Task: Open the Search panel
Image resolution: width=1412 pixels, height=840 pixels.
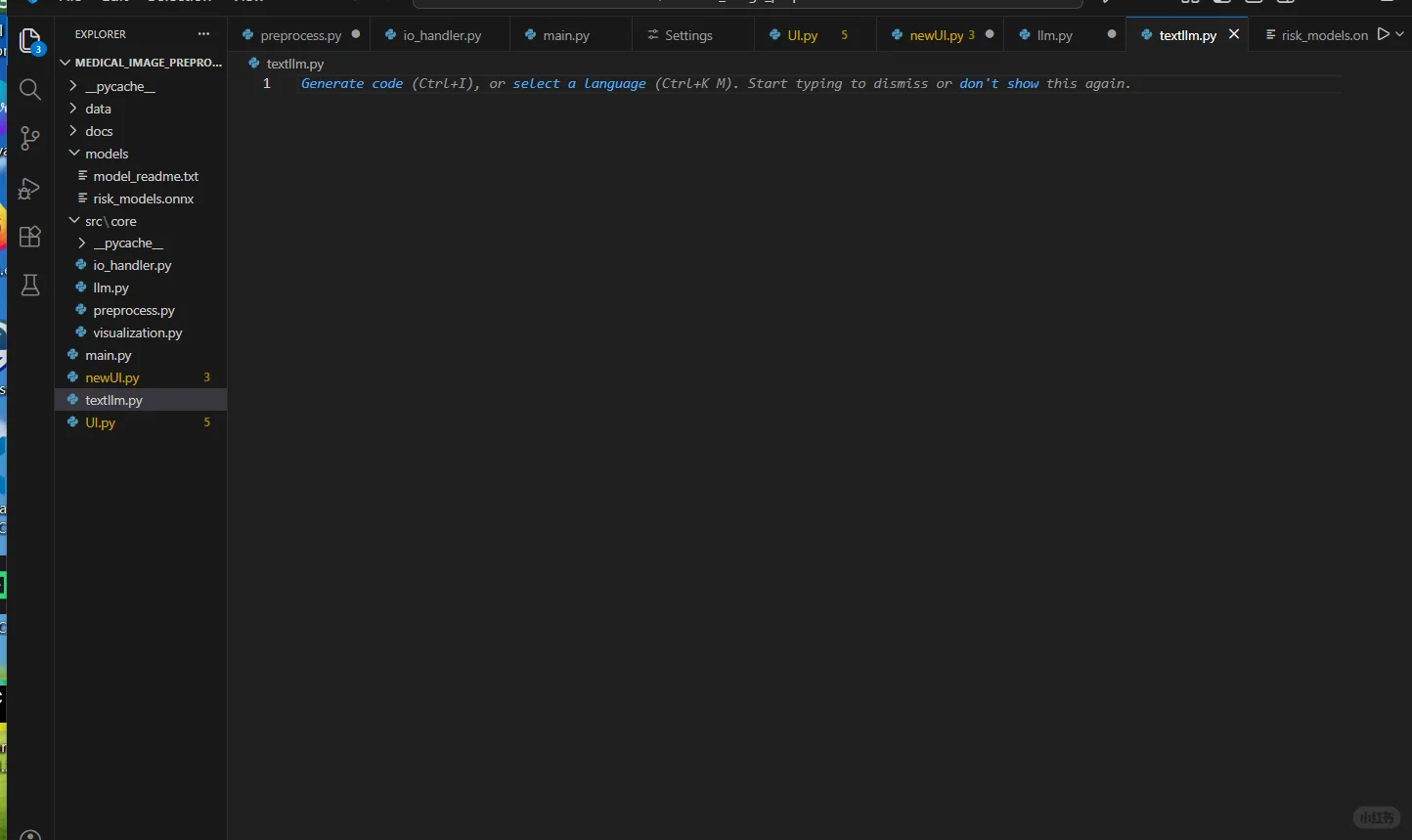Action: tap(29, 90)
